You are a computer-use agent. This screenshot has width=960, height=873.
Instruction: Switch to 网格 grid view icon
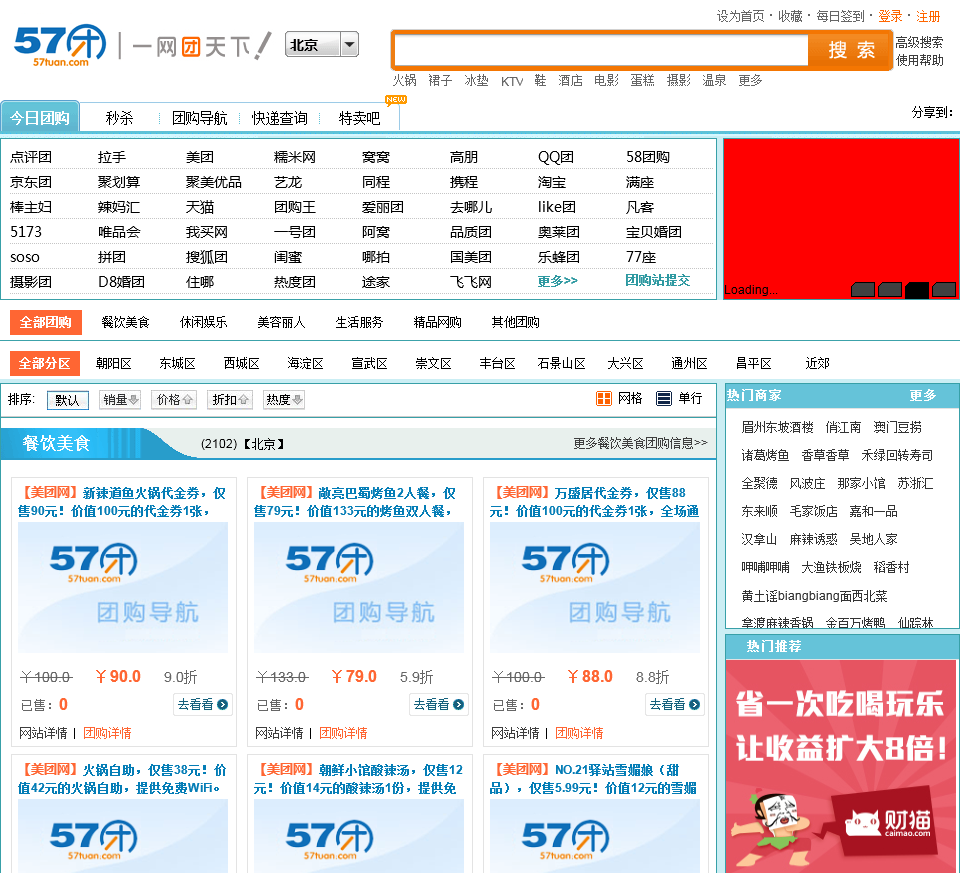coord(604,399)
